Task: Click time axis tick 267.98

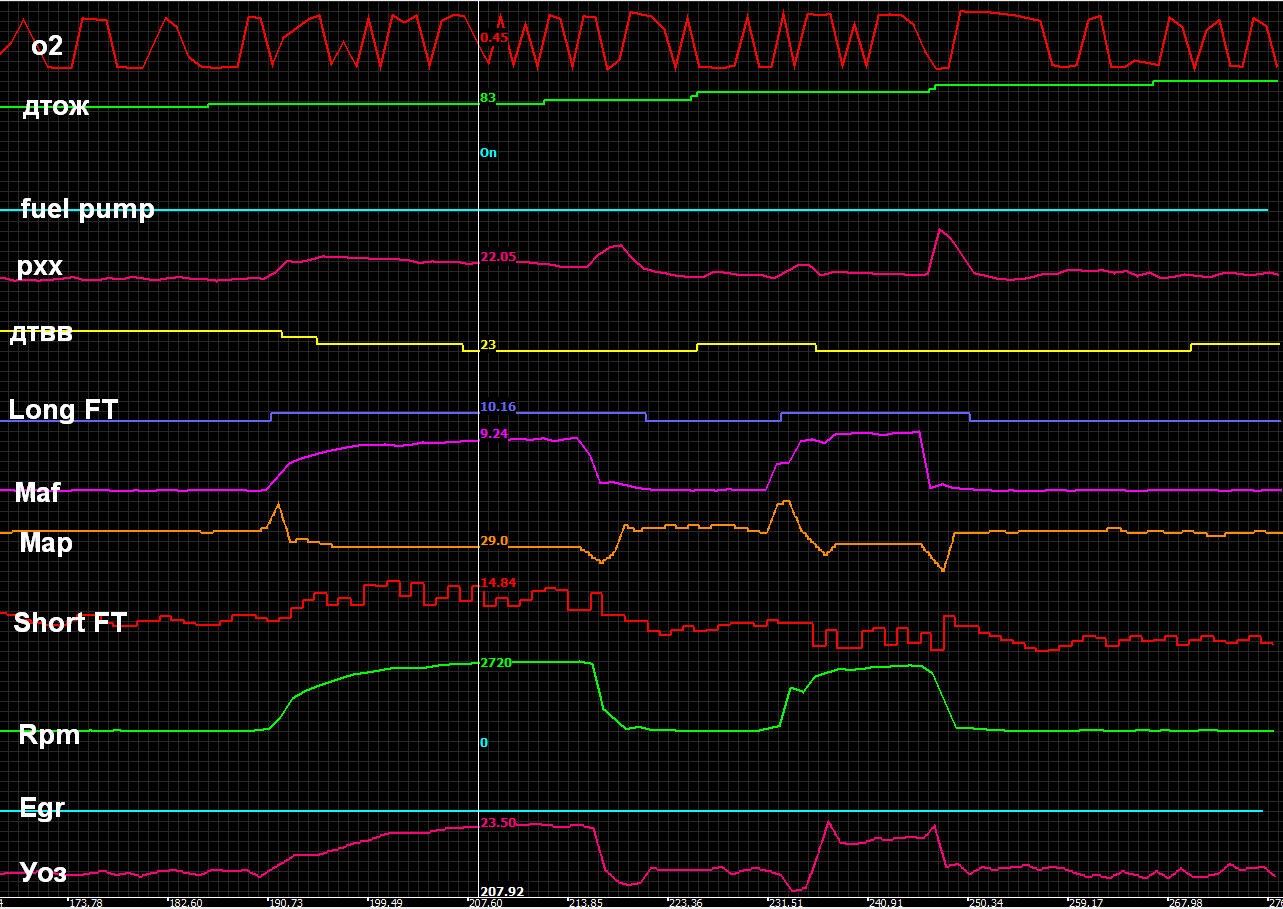Action: 1185,903
